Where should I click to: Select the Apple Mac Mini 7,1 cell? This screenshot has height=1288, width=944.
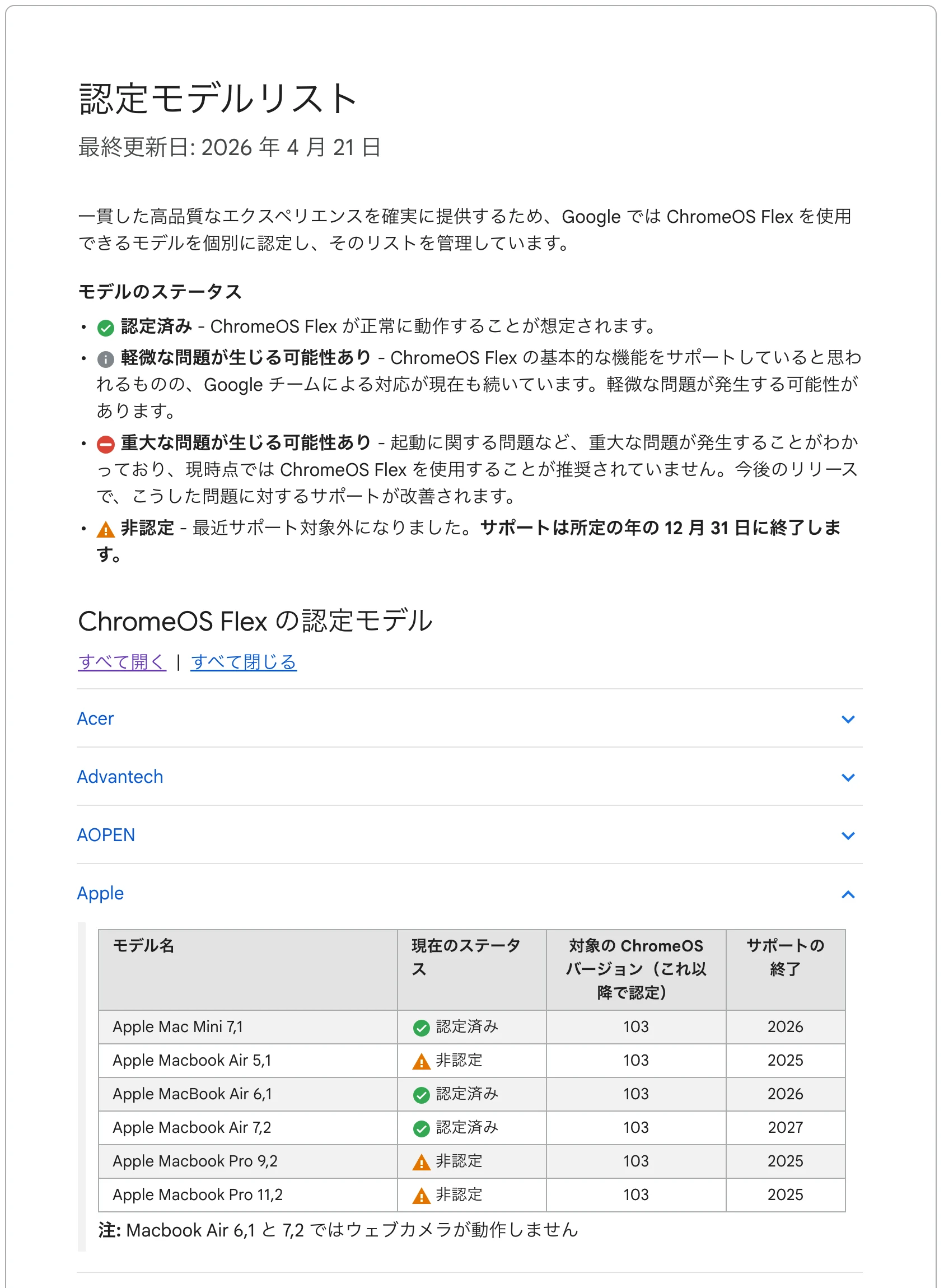point(248,1028)
